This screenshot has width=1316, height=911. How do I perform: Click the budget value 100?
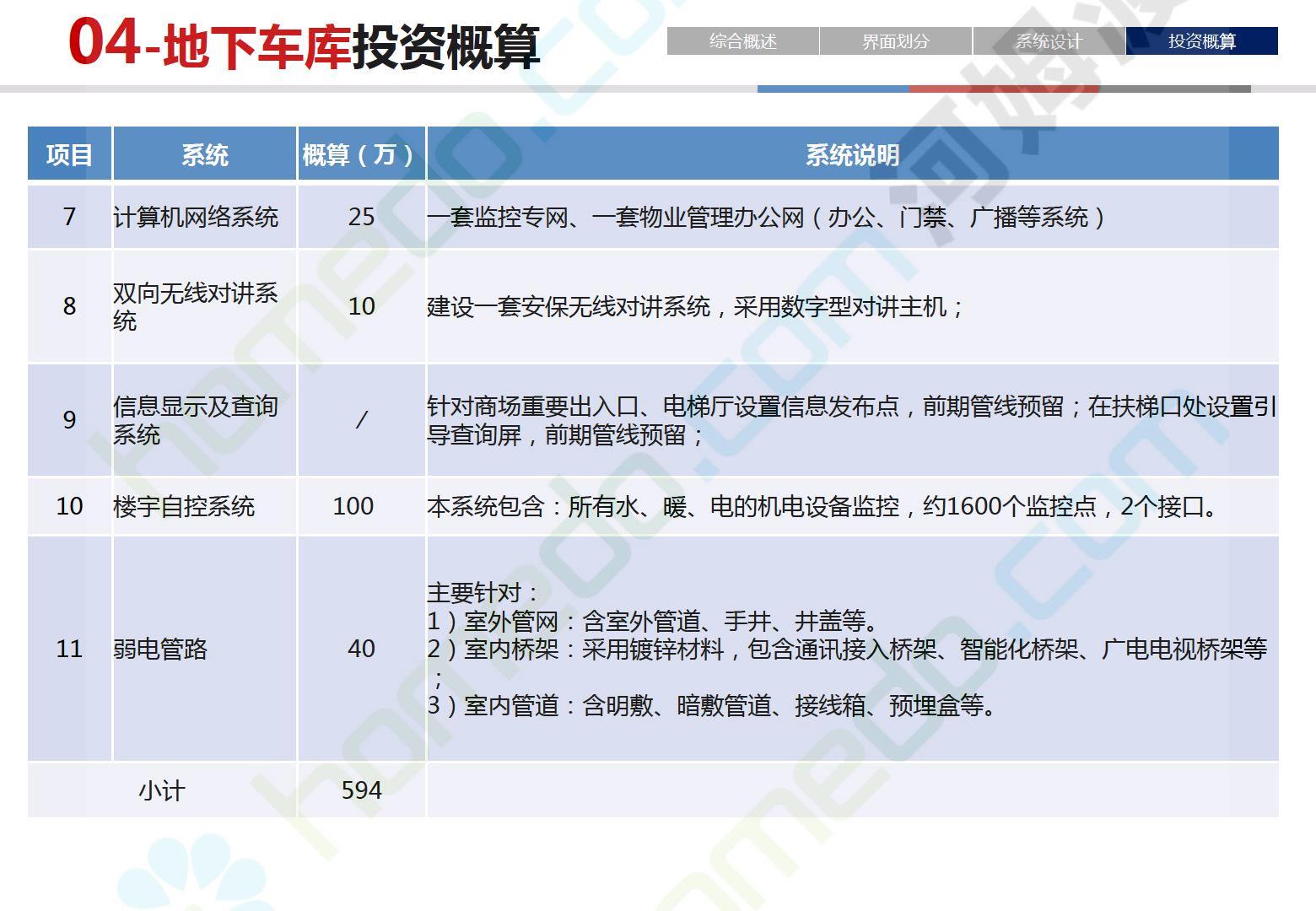353,506
